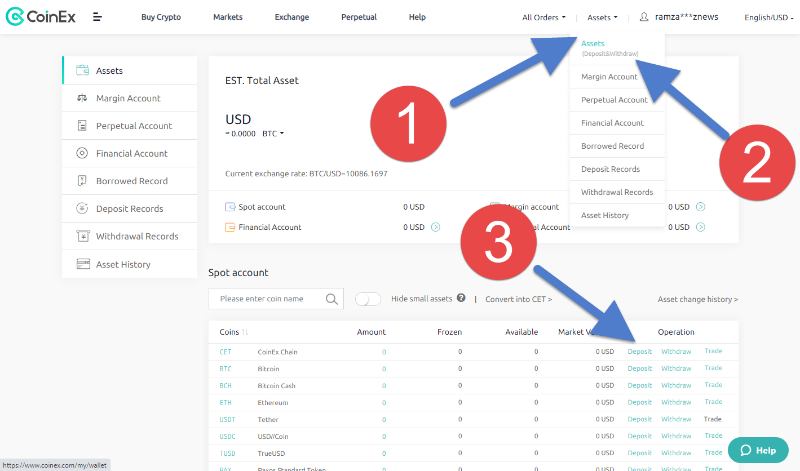Open Help menu in top navigation
Screen dimensions: 800x471
[x=417, y=17]
